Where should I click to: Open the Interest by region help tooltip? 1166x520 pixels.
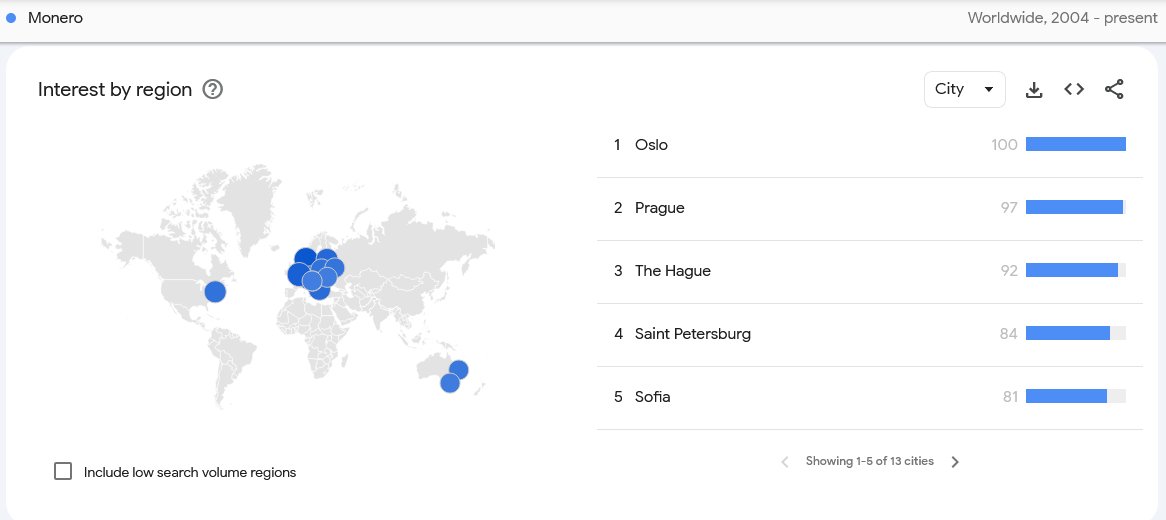pyautogui.click(x=212, y=90)
